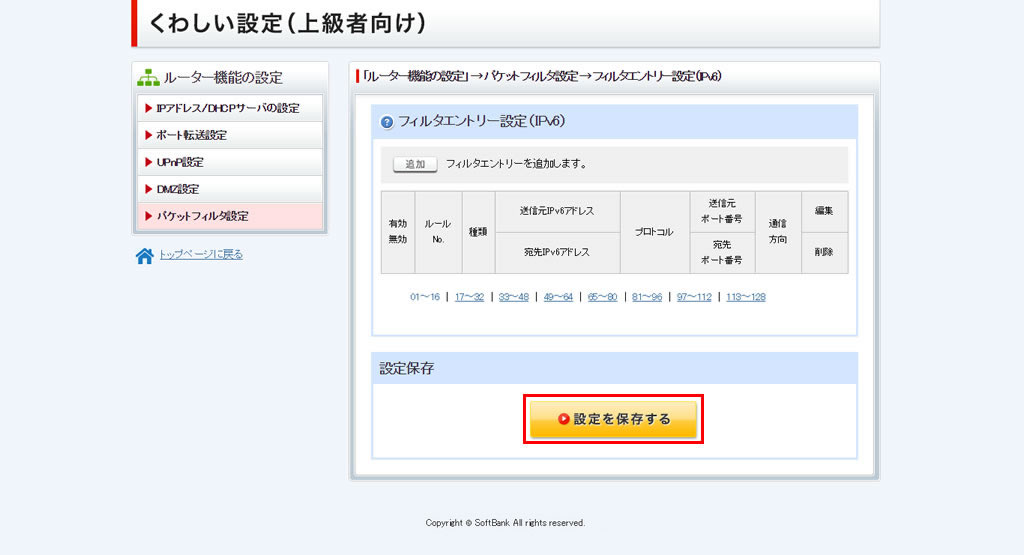Go to entries page 81~96
This screenshot has width=1024, height=555.
tap(647, 297)
